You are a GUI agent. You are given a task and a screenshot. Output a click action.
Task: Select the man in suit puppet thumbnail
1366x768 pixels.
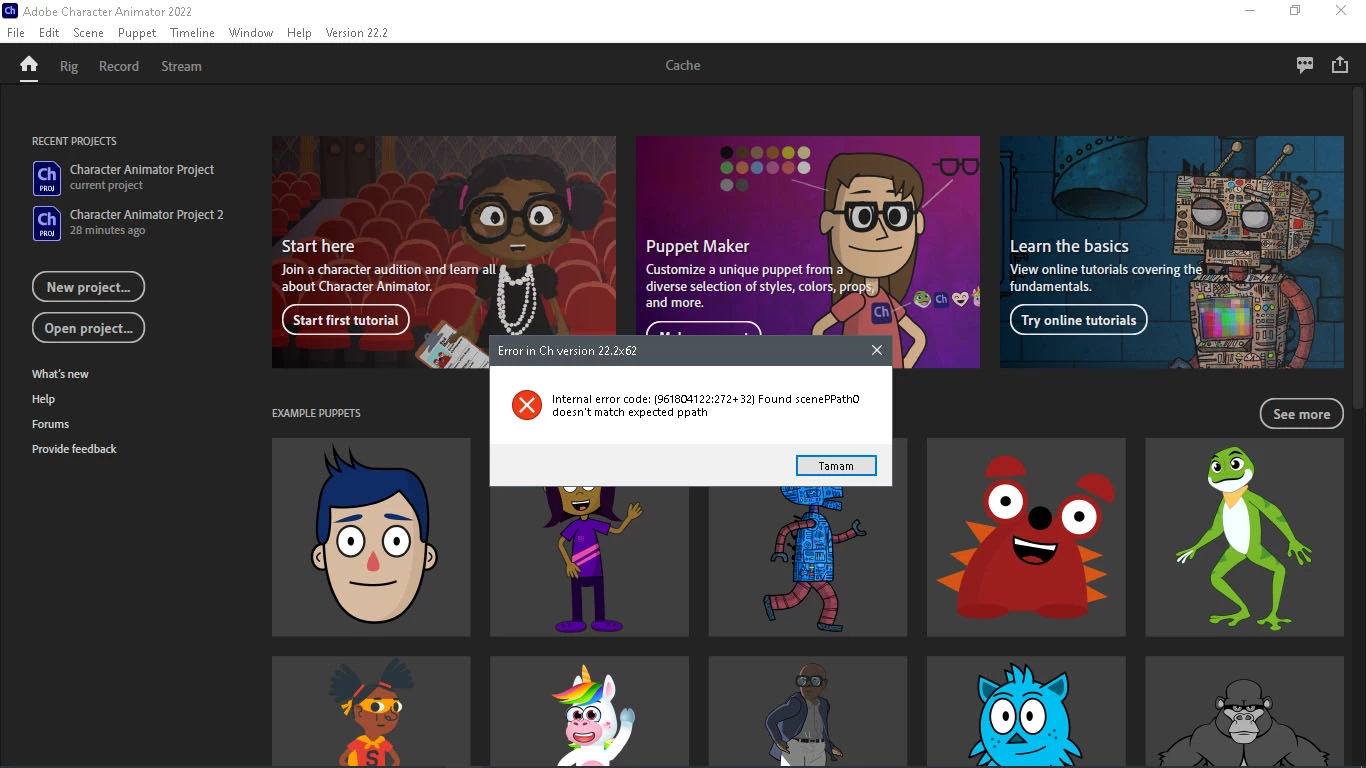coord(808,711)
